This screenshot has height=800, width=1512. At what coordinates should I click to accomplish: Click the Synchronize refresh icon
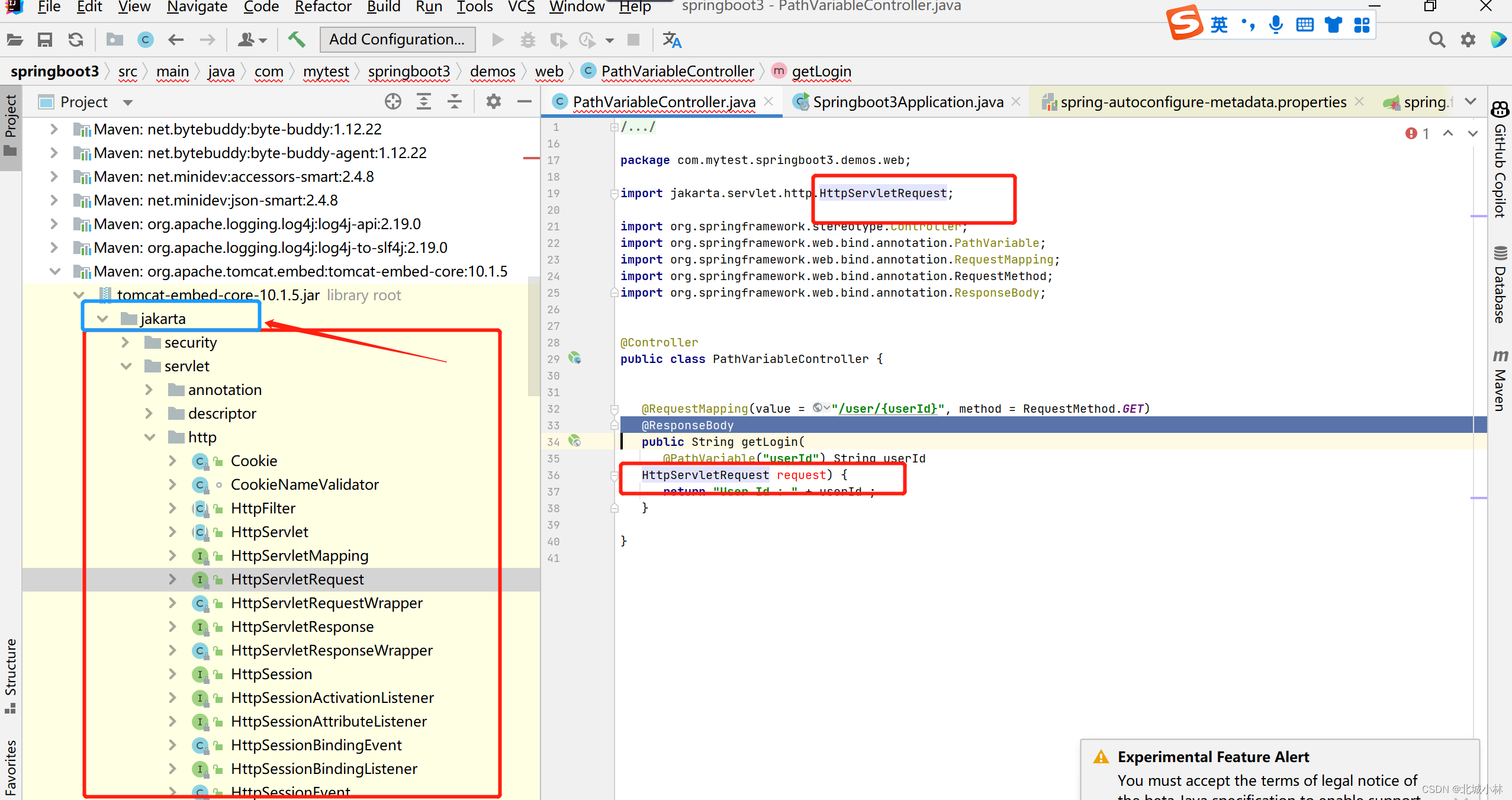pyautogui.click(x=76, y=40)
